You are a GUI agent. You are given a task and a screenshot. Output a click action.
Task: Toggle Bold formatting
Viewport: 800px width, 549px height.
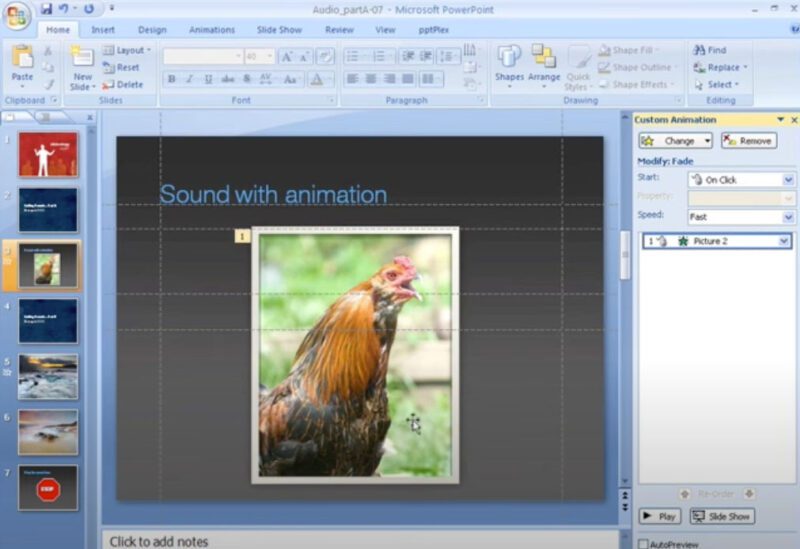172,79
